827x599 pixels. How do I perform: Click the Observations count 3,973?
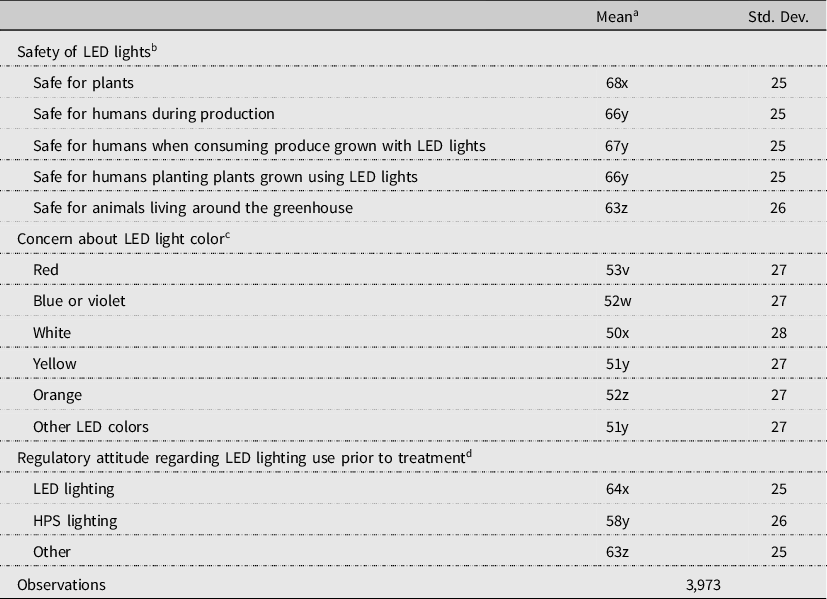tap(701, 583)
